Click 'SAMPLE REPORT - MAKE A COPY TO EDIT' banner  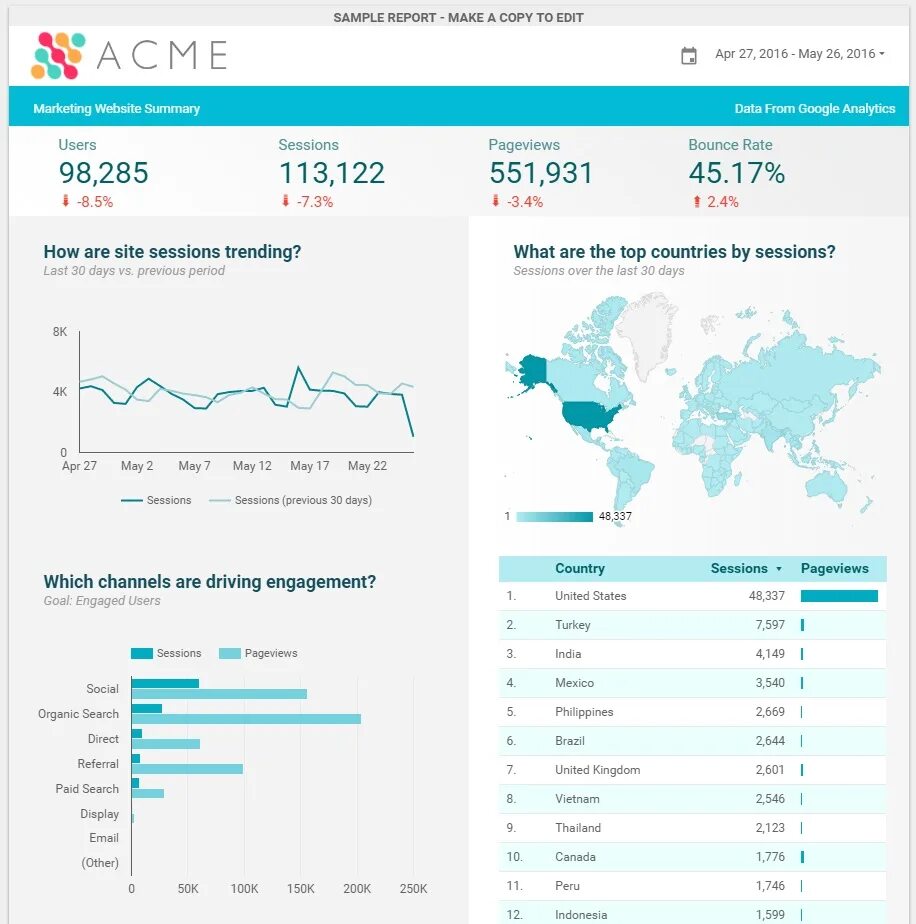click(x=458, y=18)
